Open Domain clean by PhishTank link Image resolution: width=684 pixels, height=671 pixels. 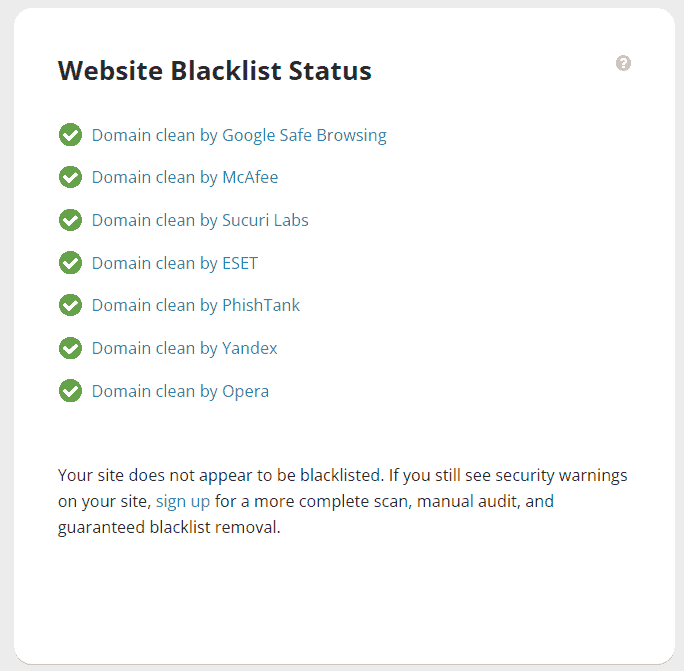click(196, 305)
